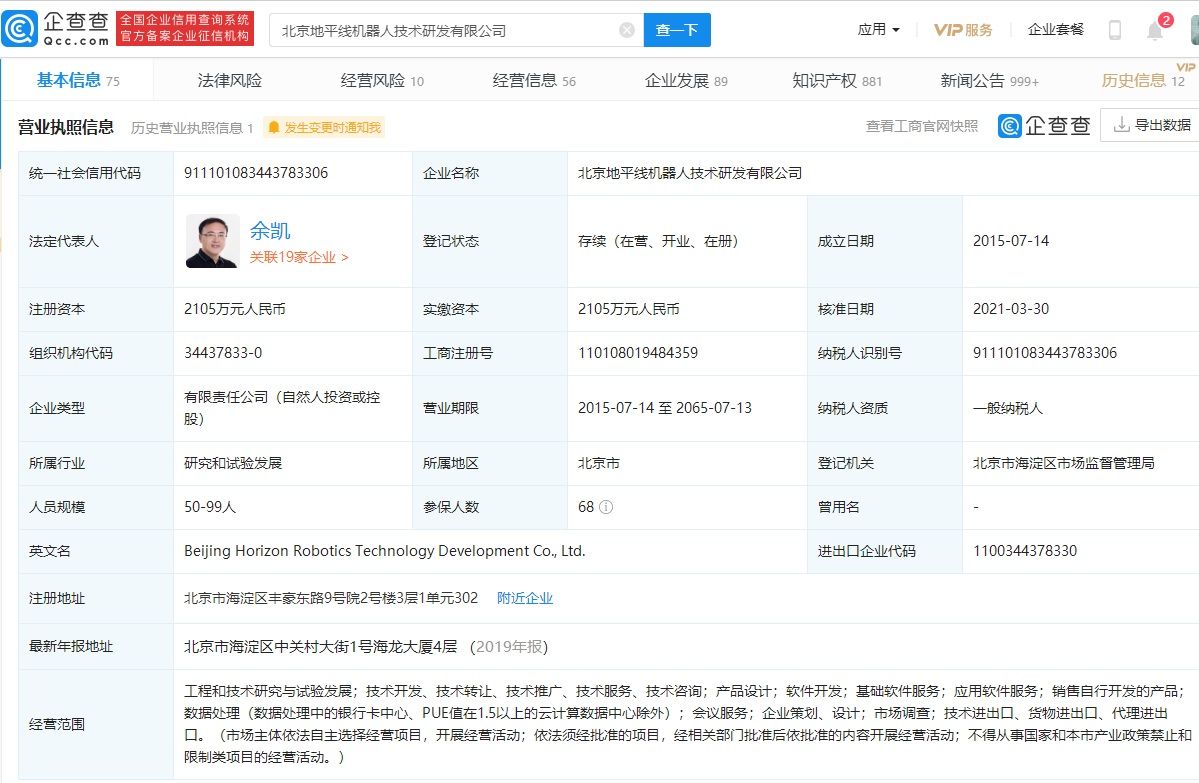The image size is (1199, 783).
Task: Open 历史营业执照信息 link
Action: point(192,128)
